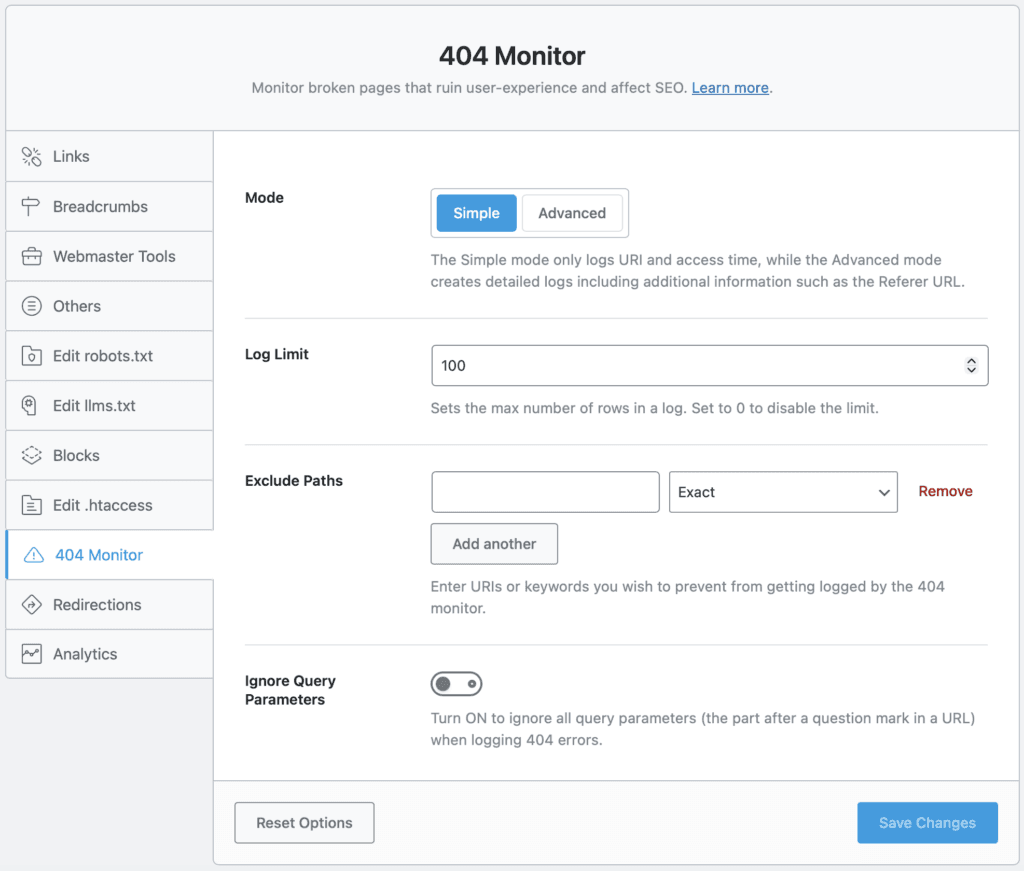This screenshot has width=1024, height=871.
Task: Click the Analytics chart icon
Action: point(31,654)
